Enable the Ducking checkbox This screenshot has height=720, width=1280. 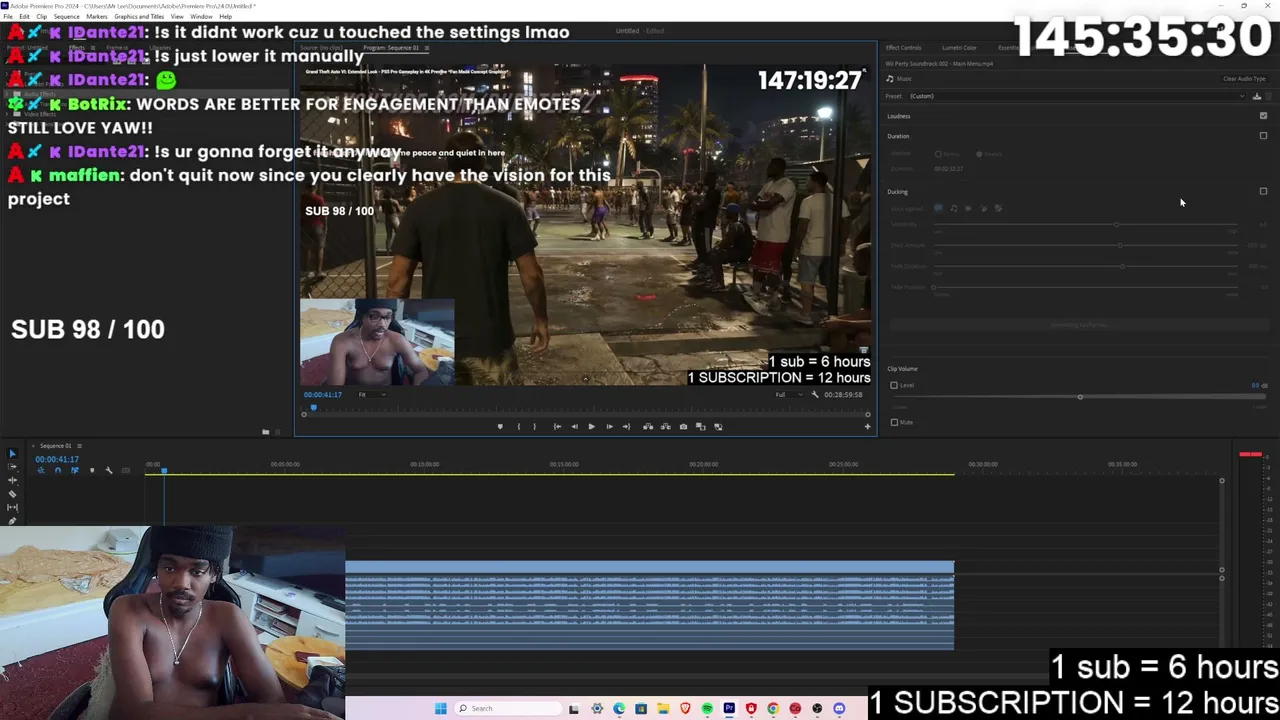1263,191
